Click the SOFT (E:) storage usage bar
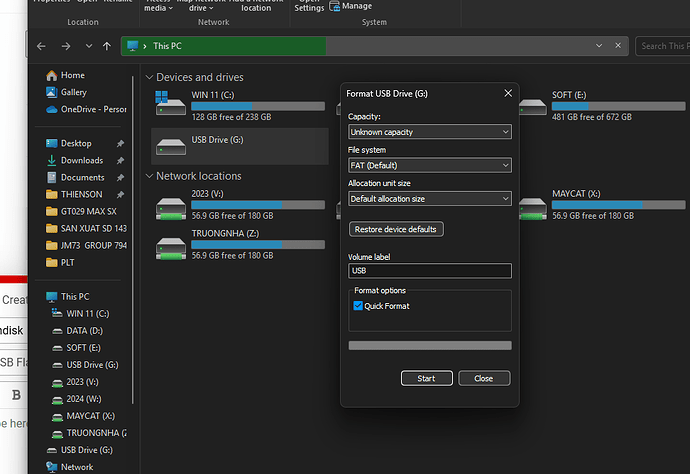 tap(619, 106)
